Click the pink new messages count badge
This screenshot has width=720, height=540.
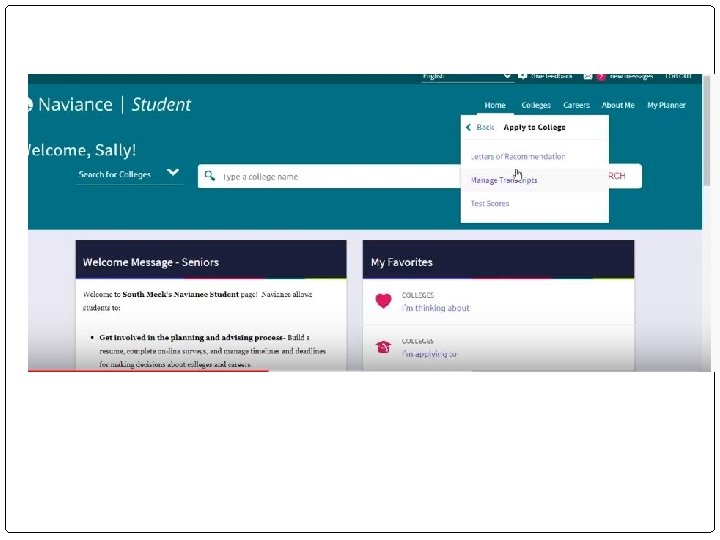(601, 77)
